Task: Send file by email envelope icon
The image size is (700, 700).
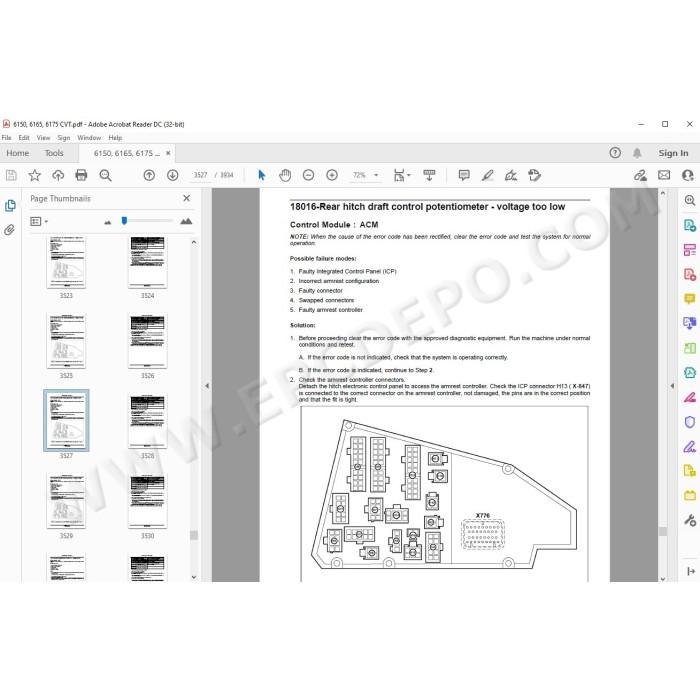Action: pos(664,175)
